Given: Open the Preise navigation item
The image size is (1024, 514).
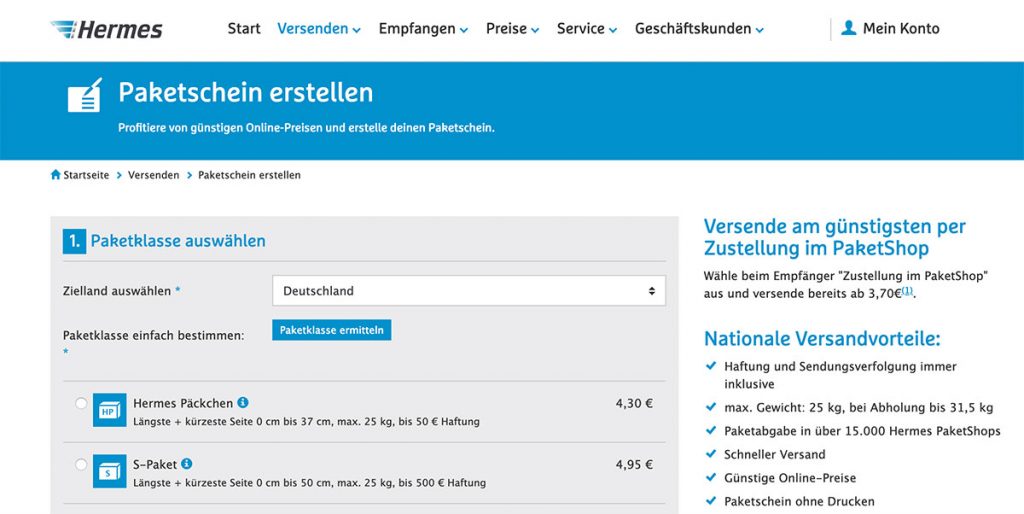Looking at the screenshot, I should coord(506,29).
